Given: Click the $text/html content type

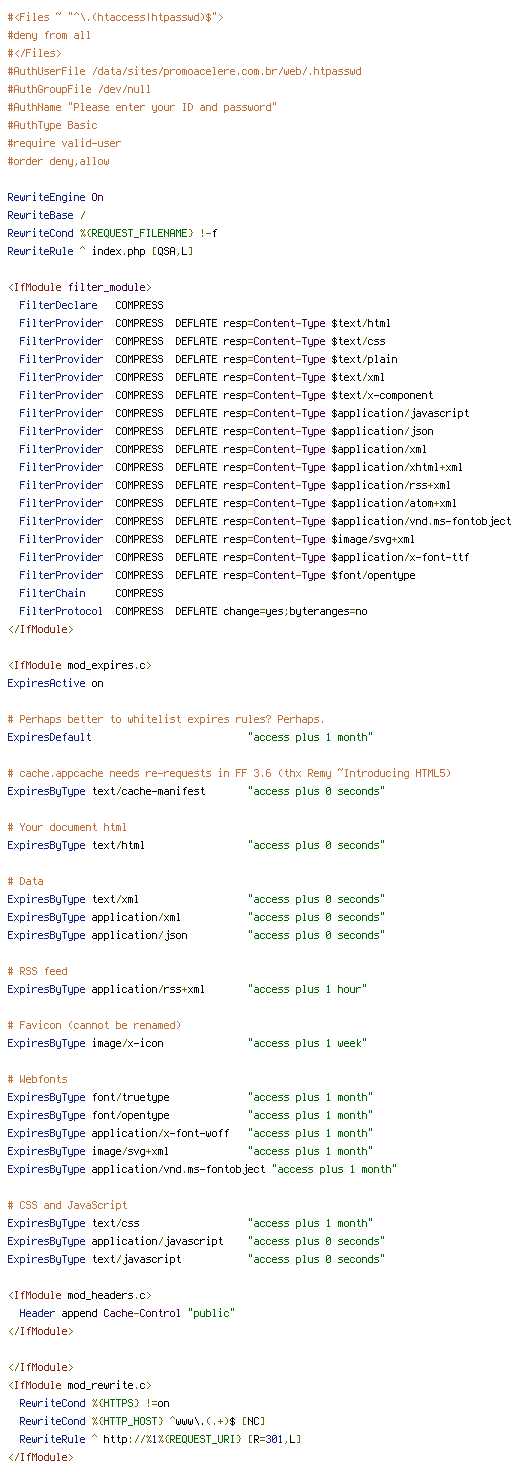Looking at the screenshot, I should pos(361,323).
